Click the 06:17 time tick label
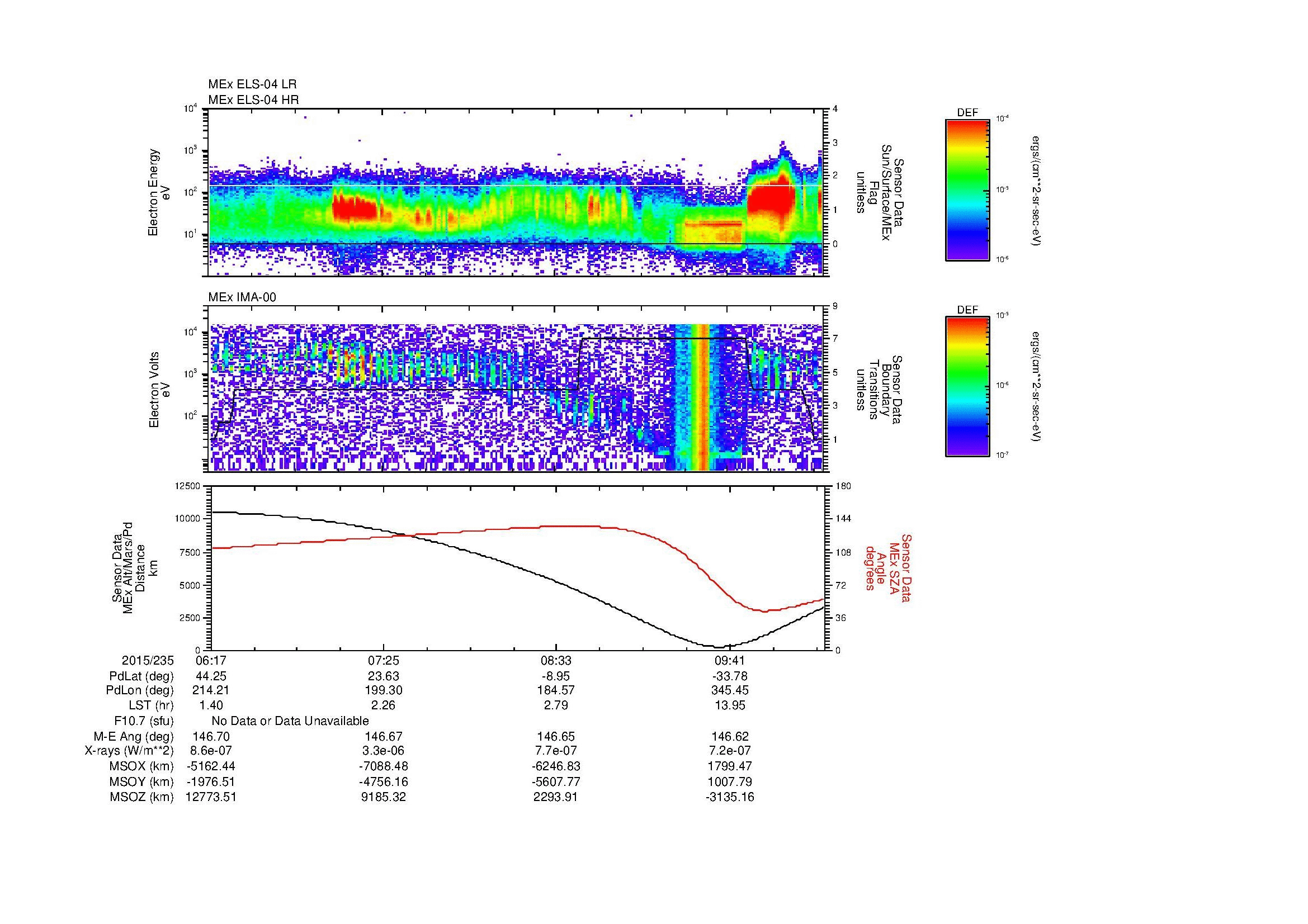Viewport: 1308px width, 924px height. click(x=211, y=661)
